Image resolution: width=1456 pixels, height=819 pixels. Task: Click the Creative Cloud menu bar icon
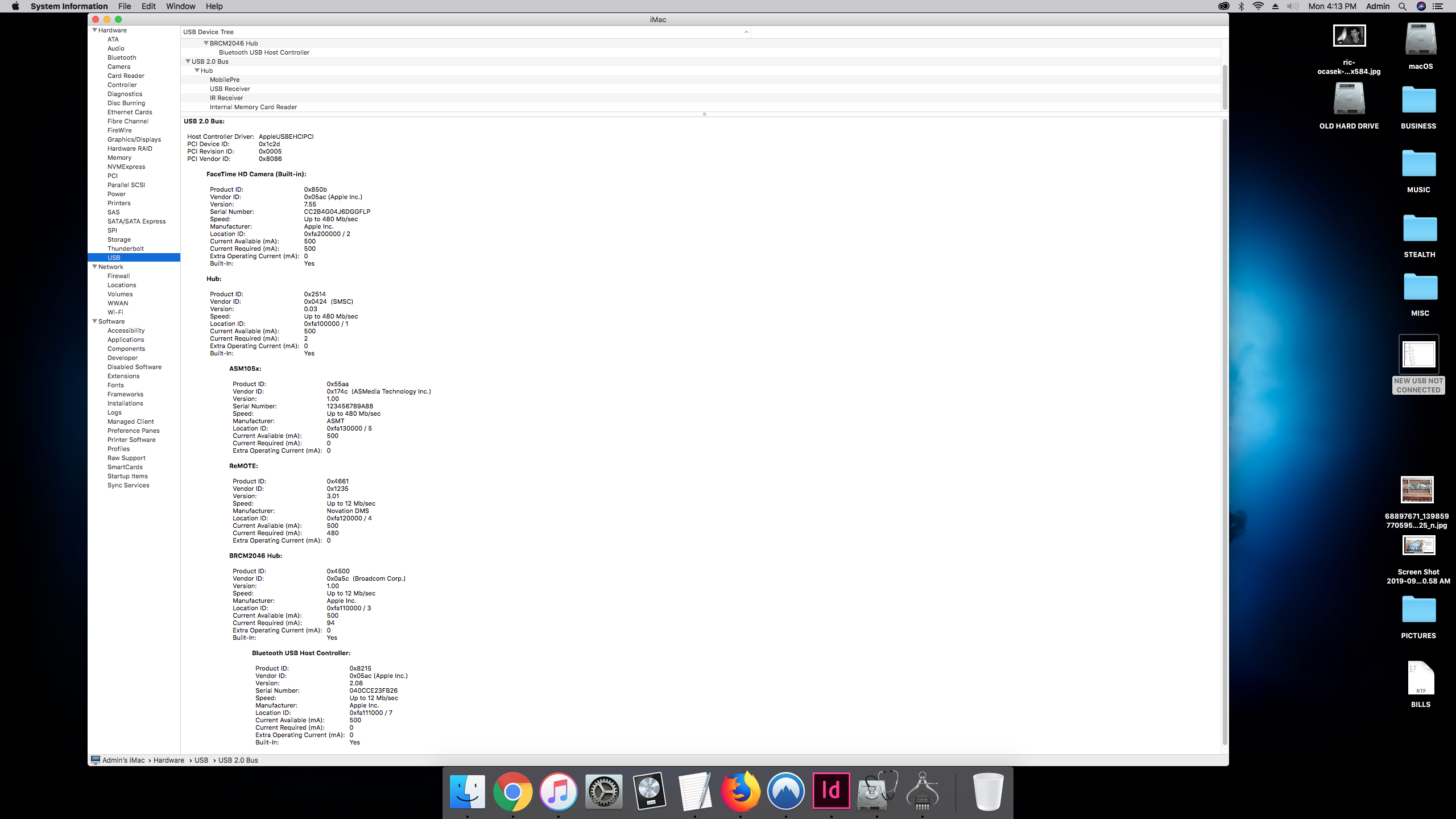(1224, 6)
